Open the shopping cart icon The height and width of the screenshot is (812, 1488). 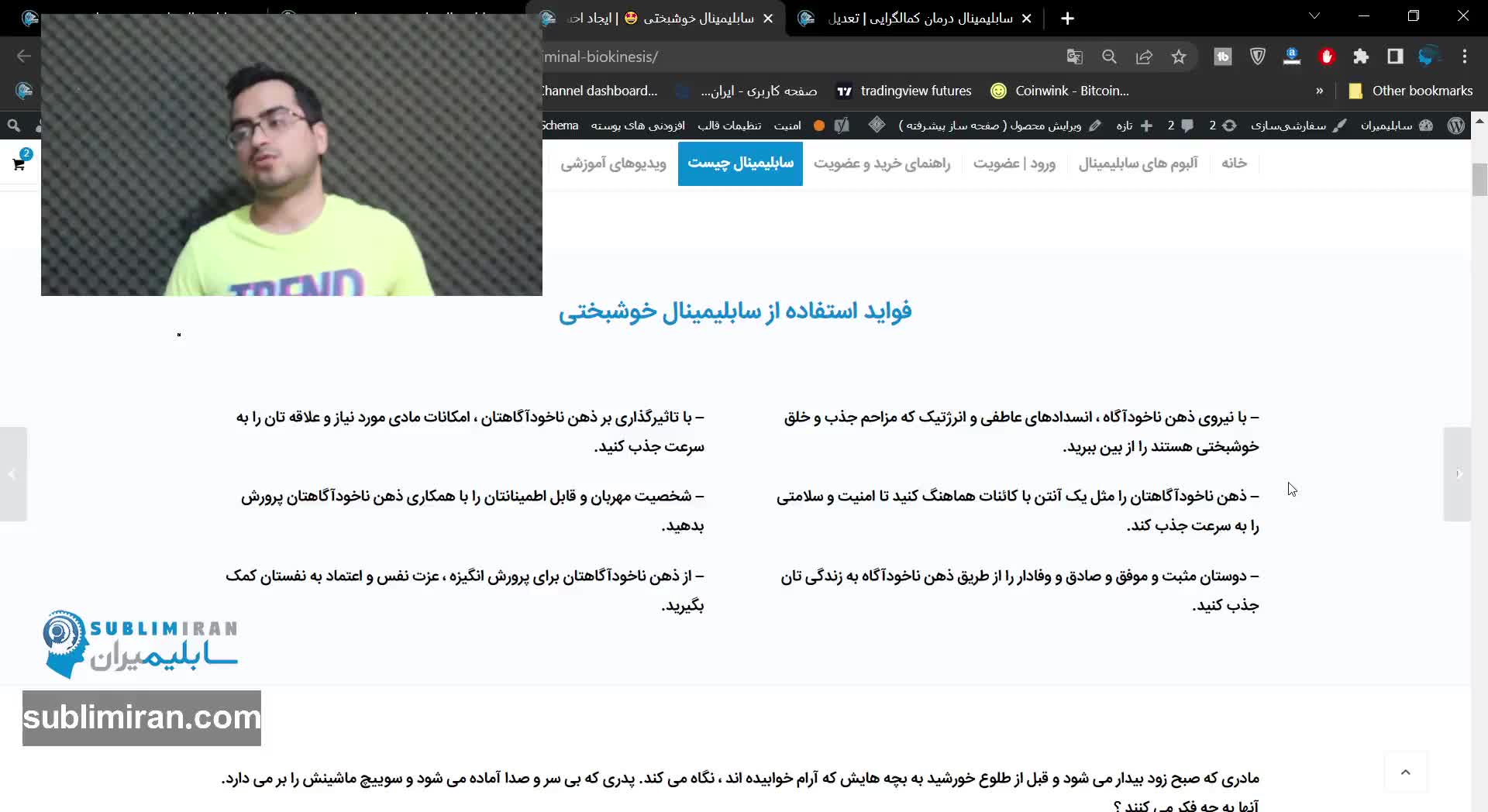(x=19, y=163)
